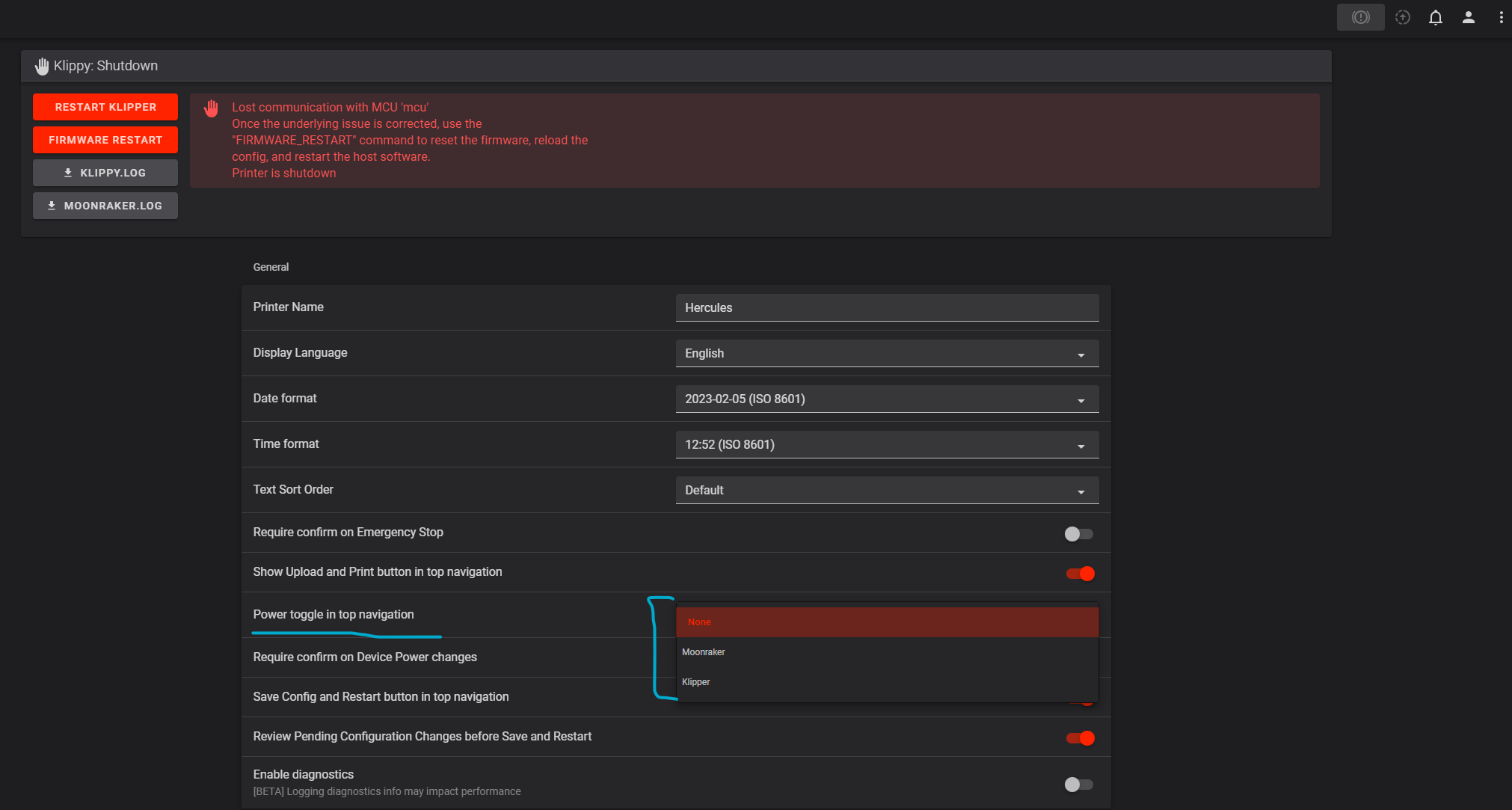The image size is (1512, 810).
Task: Open the notifications bell
Action: (x=1435, y=17)
